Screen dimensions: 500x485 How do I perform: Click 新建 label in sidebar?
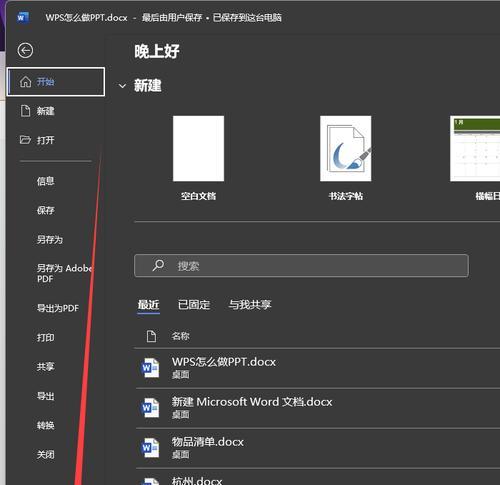[45, 111]
